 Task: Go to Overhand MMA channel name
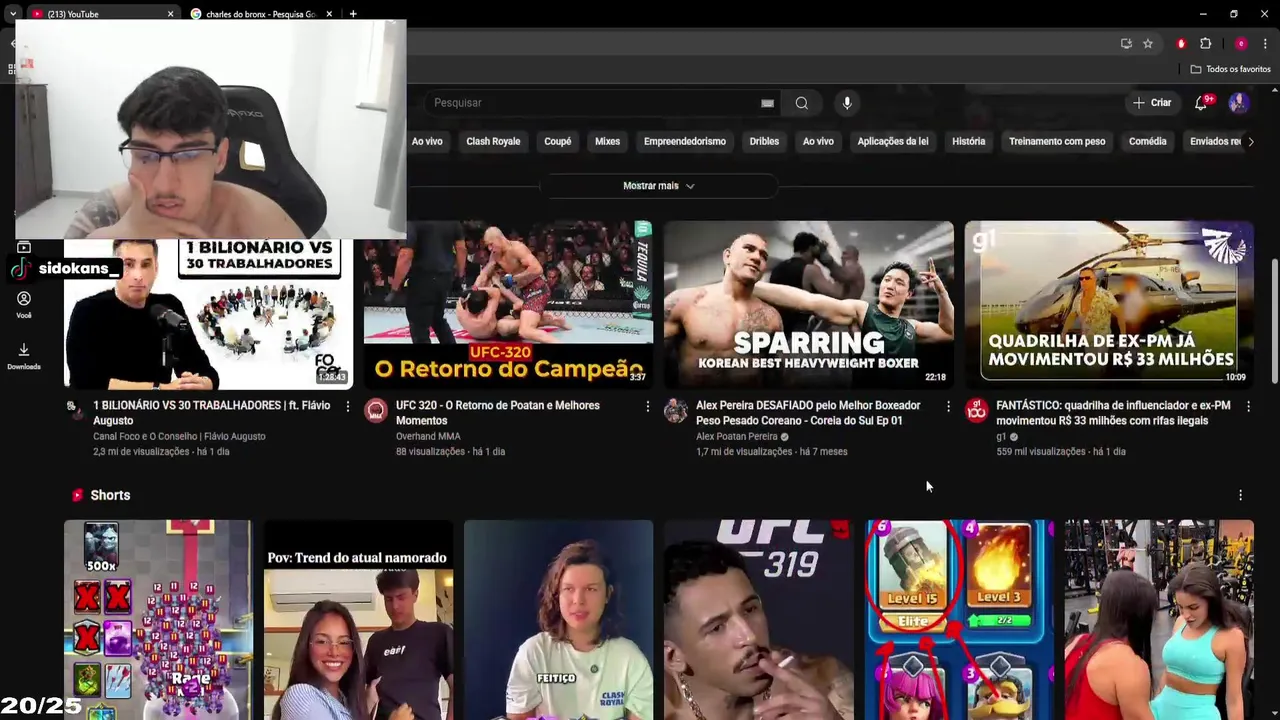[x=428, y=437]
